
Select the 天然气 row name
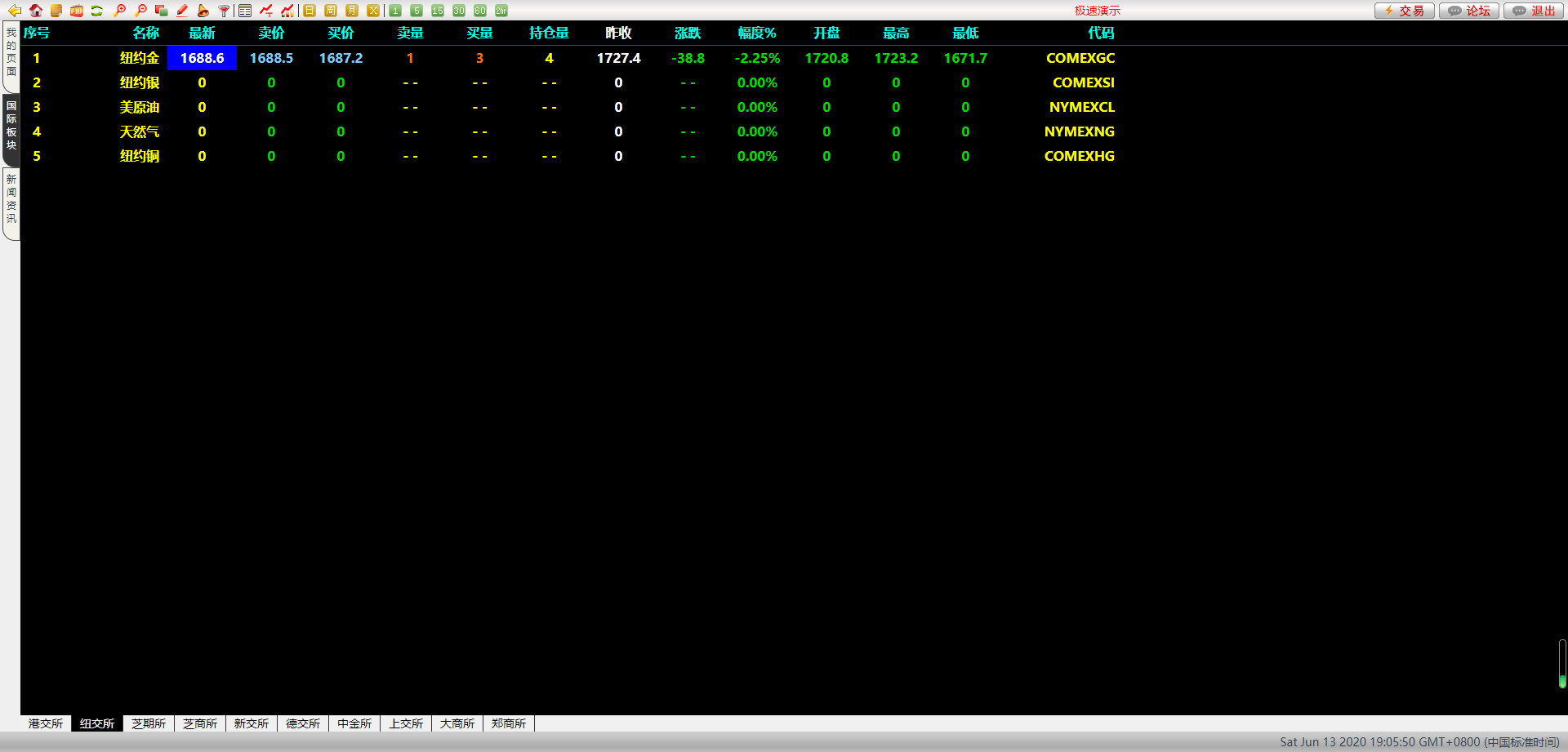(x=140, y=131)
